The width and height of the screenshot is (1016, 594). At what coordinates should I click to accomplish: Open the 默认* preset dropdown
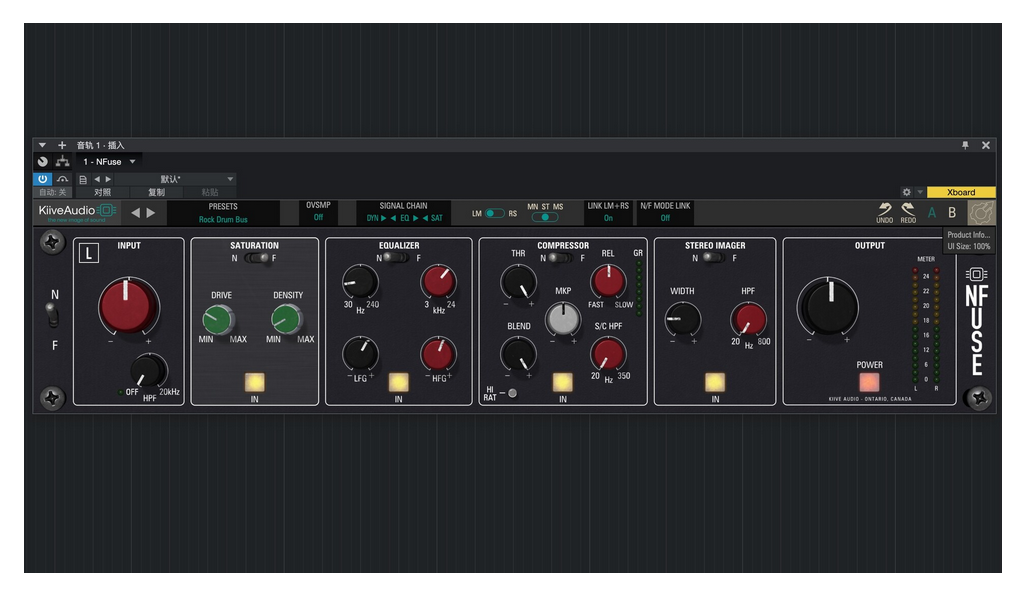point(175,179)
